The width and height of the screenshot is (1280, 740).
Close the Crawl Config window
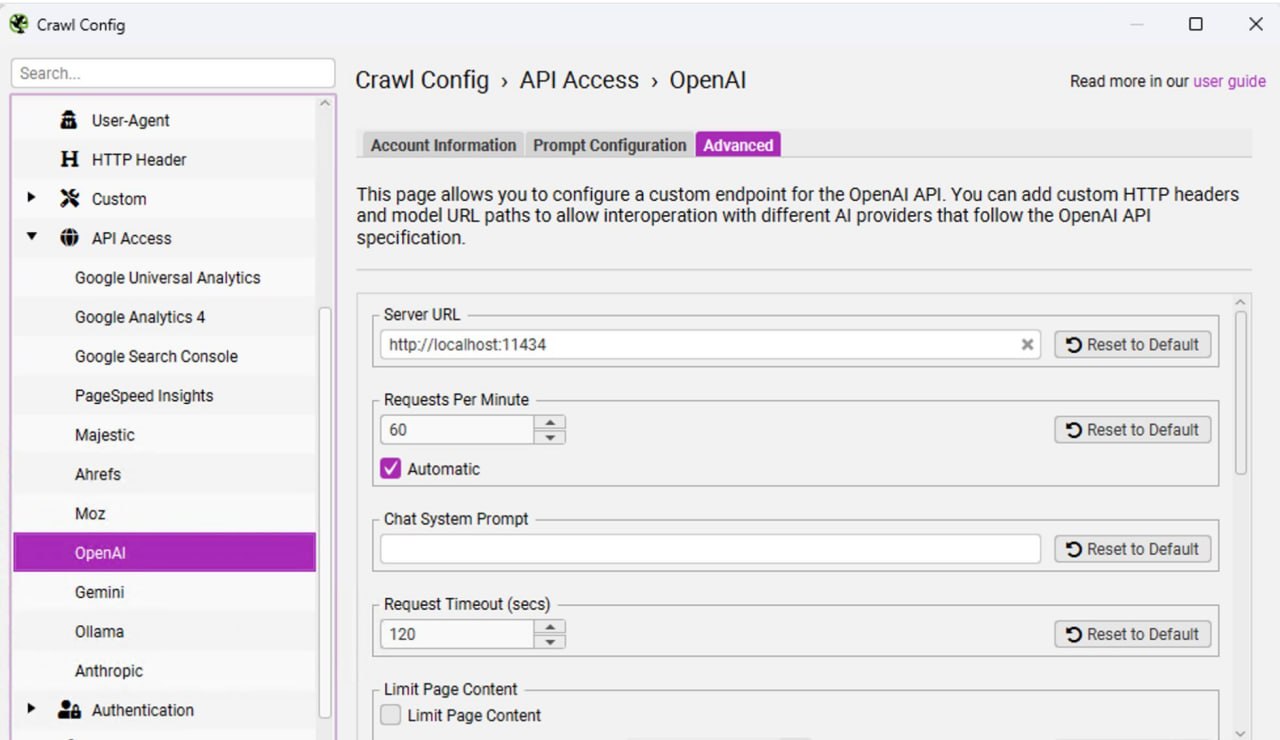[1256, 24]
